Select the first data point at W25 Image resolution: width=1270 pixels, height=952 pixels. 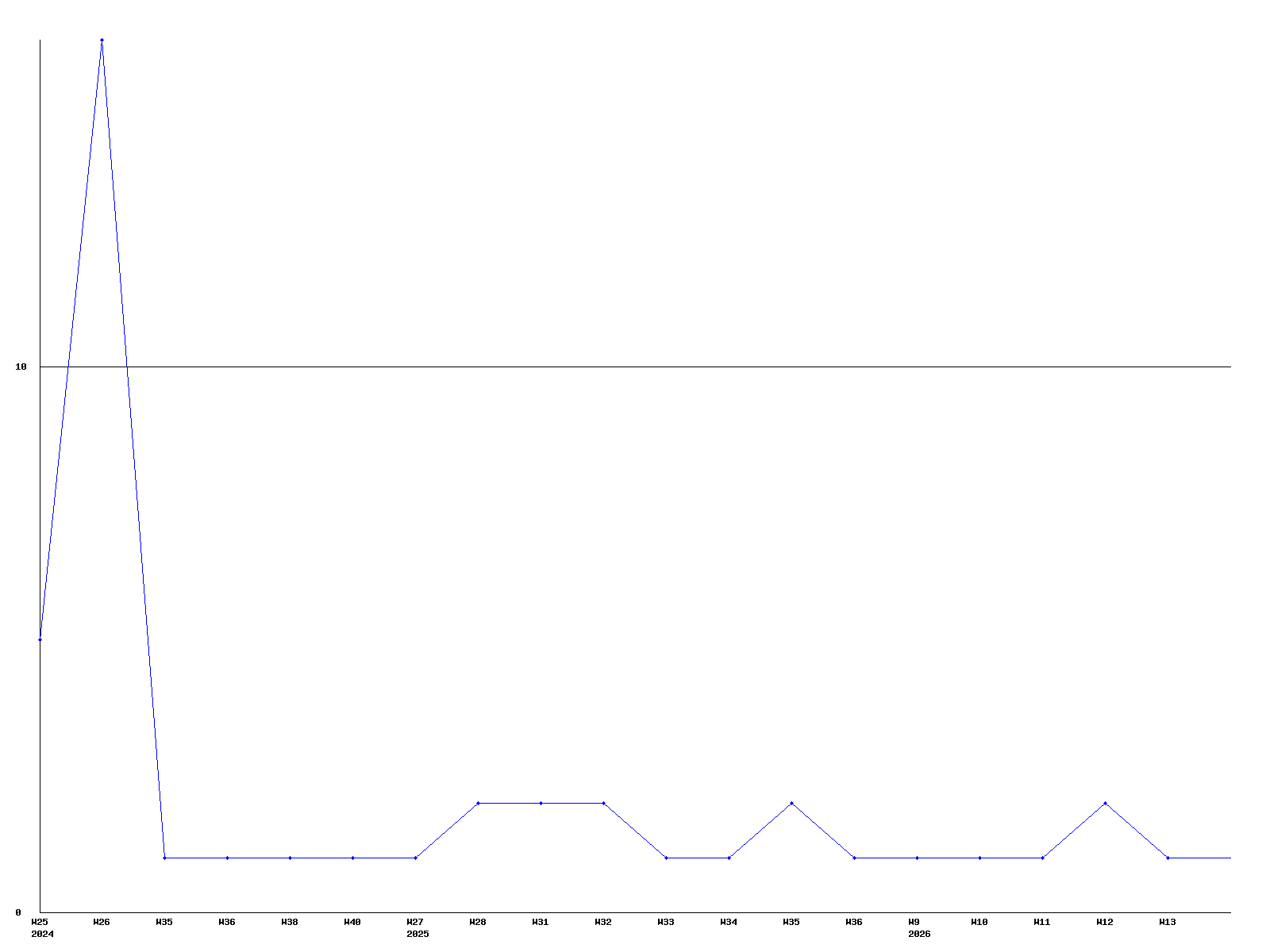(x=40, y=639)
